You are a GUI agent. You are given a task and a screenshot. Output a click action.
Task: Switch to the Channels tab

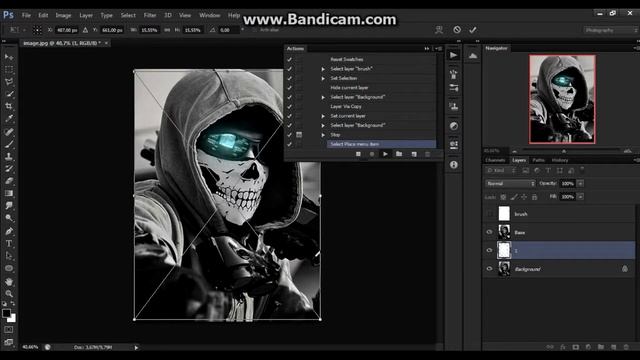[x=495, y=160]
